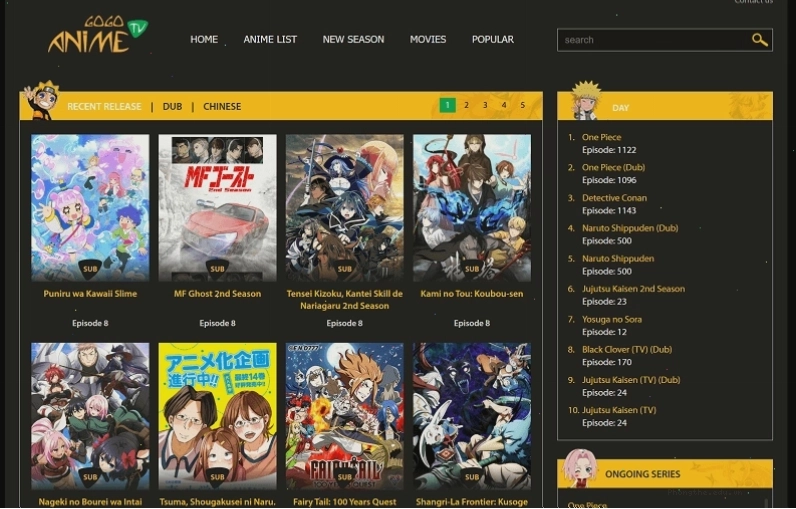Click the MF Ghost 2nd Season title link
This screenshot has width=796, height=509.
tap(217, 294)
